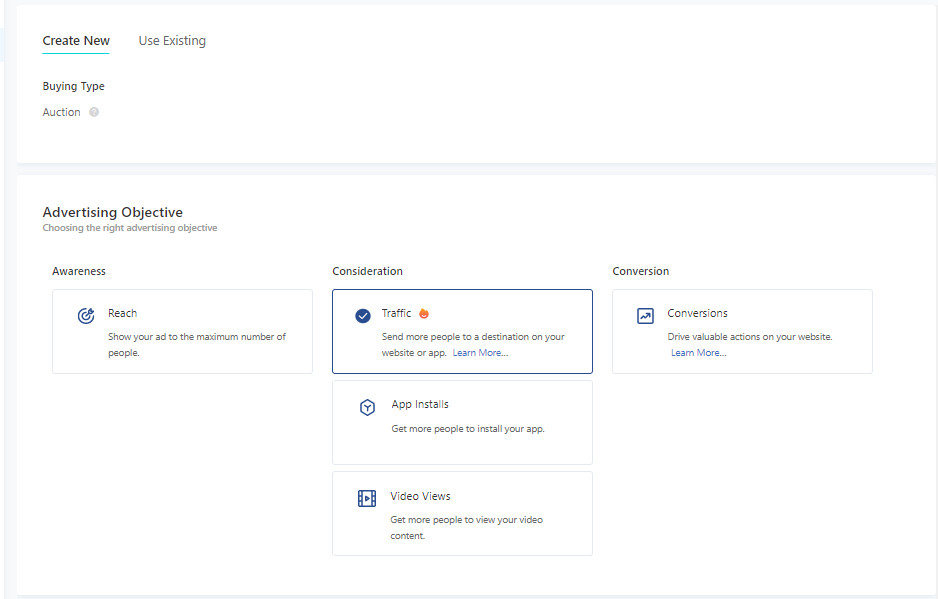Image resolution: width=938 pixels, height=599 pixels.
Task: Choose objective 'Get more people to install your app'
Action: [x=468, y=429]
